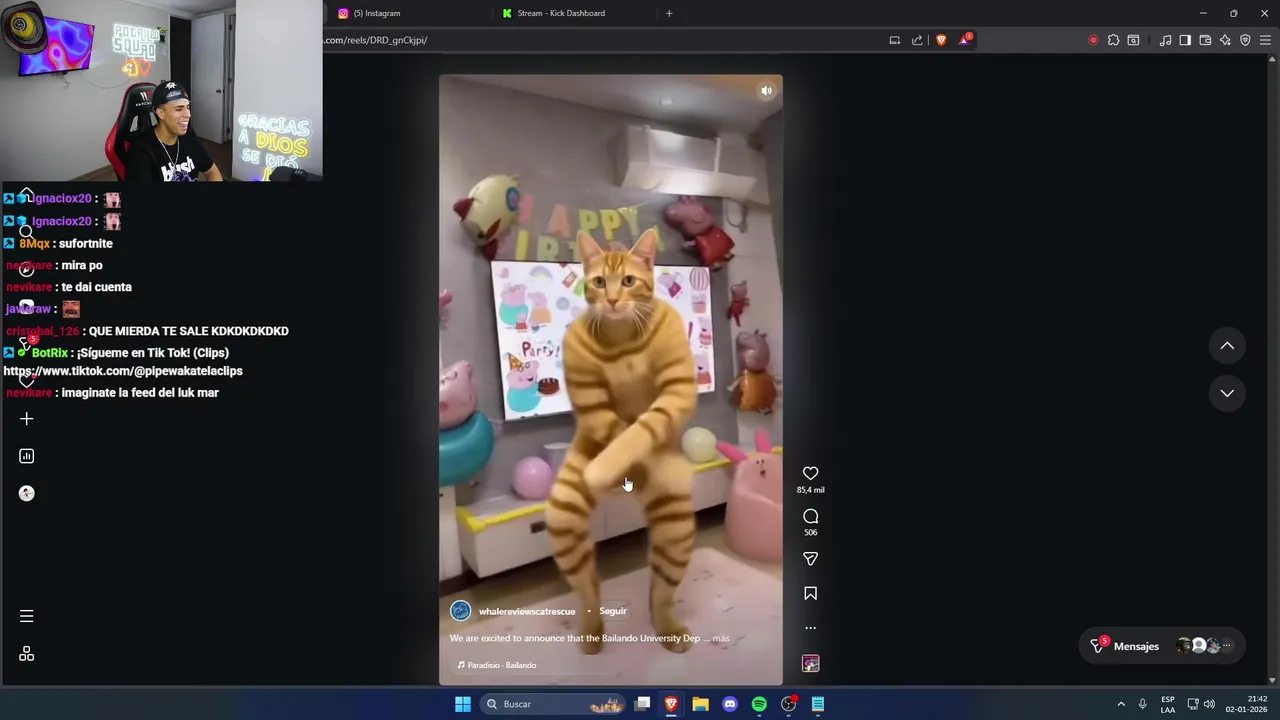Share the reel via the send icon
Screen dimensions: 1280x720
pos(810,559)
